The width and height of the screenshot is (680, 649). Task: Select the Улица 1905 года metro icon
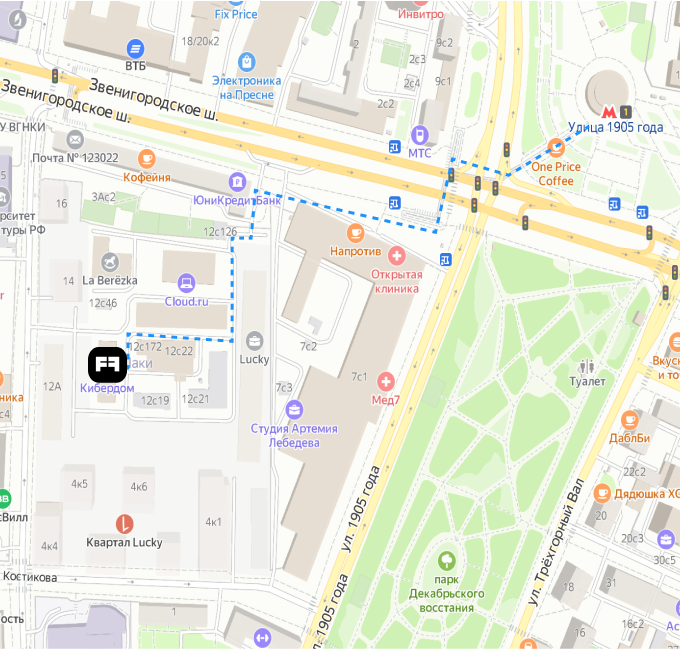[608, 112]
